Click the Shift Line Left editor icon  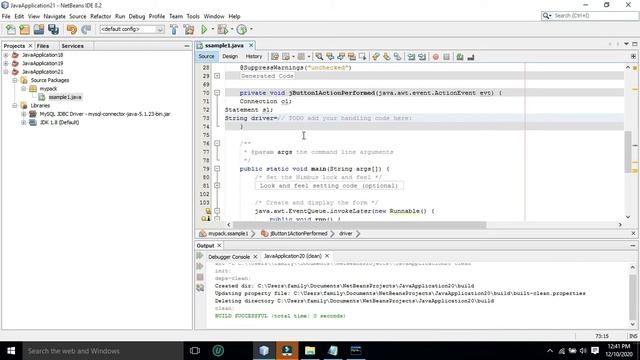(411, 57)
